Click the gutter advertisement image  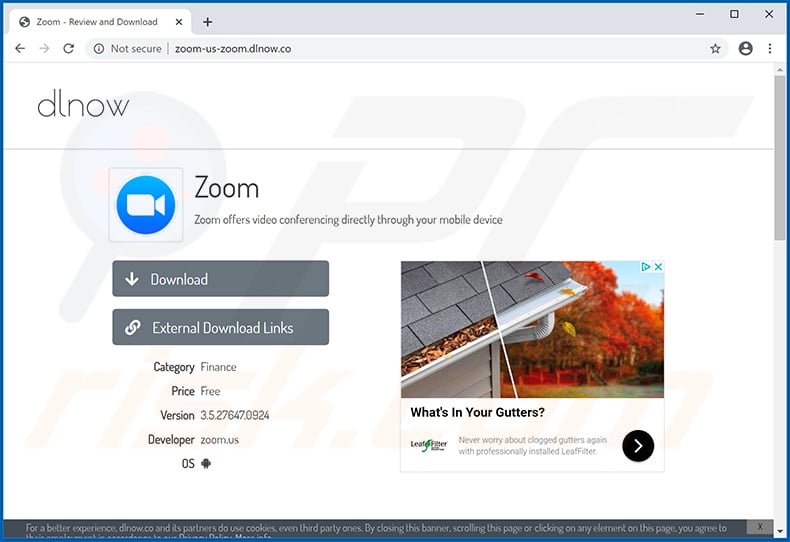532,329
